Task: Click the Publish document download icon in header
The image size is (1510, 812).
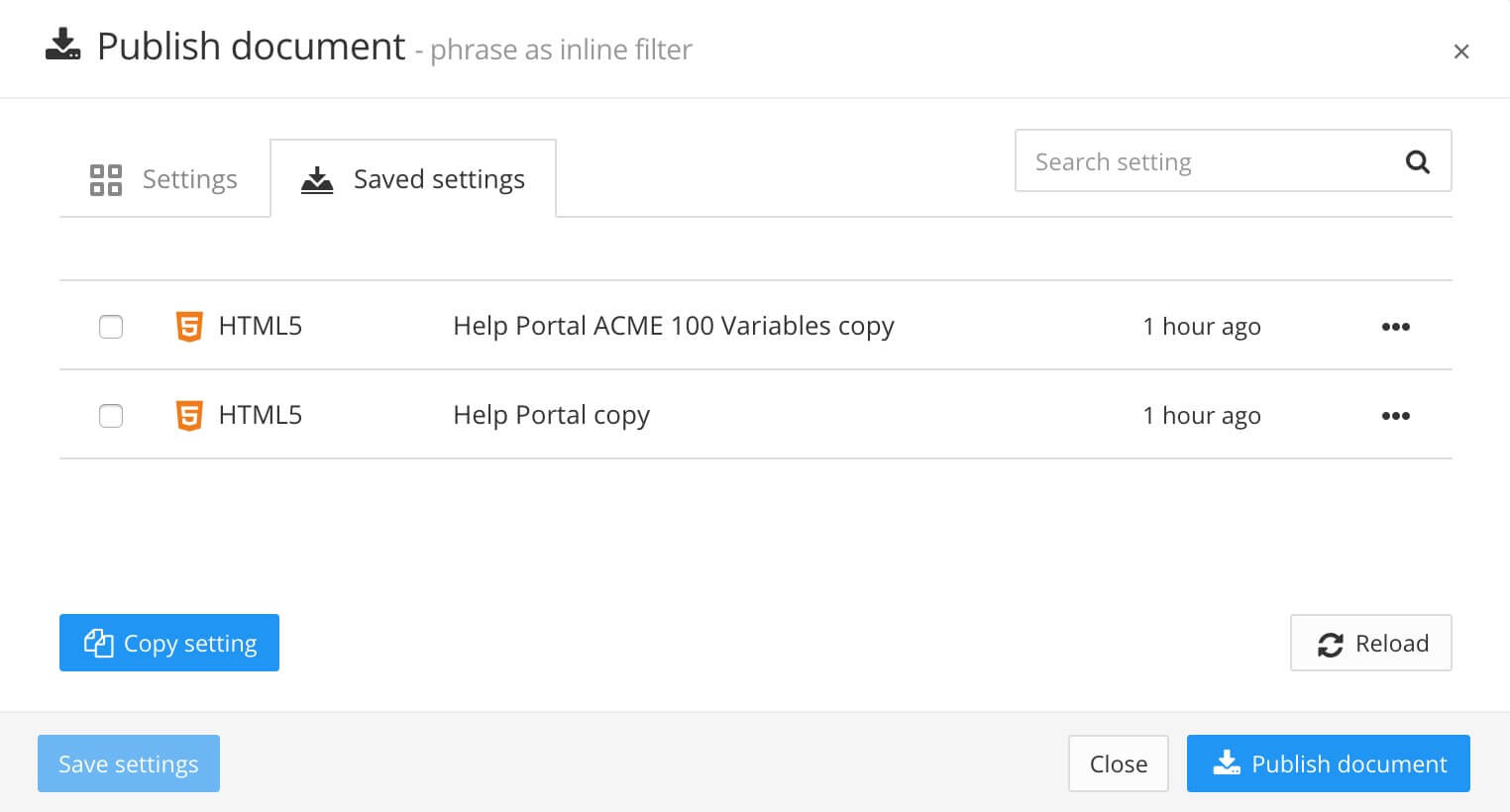Action: coord(62,46)
